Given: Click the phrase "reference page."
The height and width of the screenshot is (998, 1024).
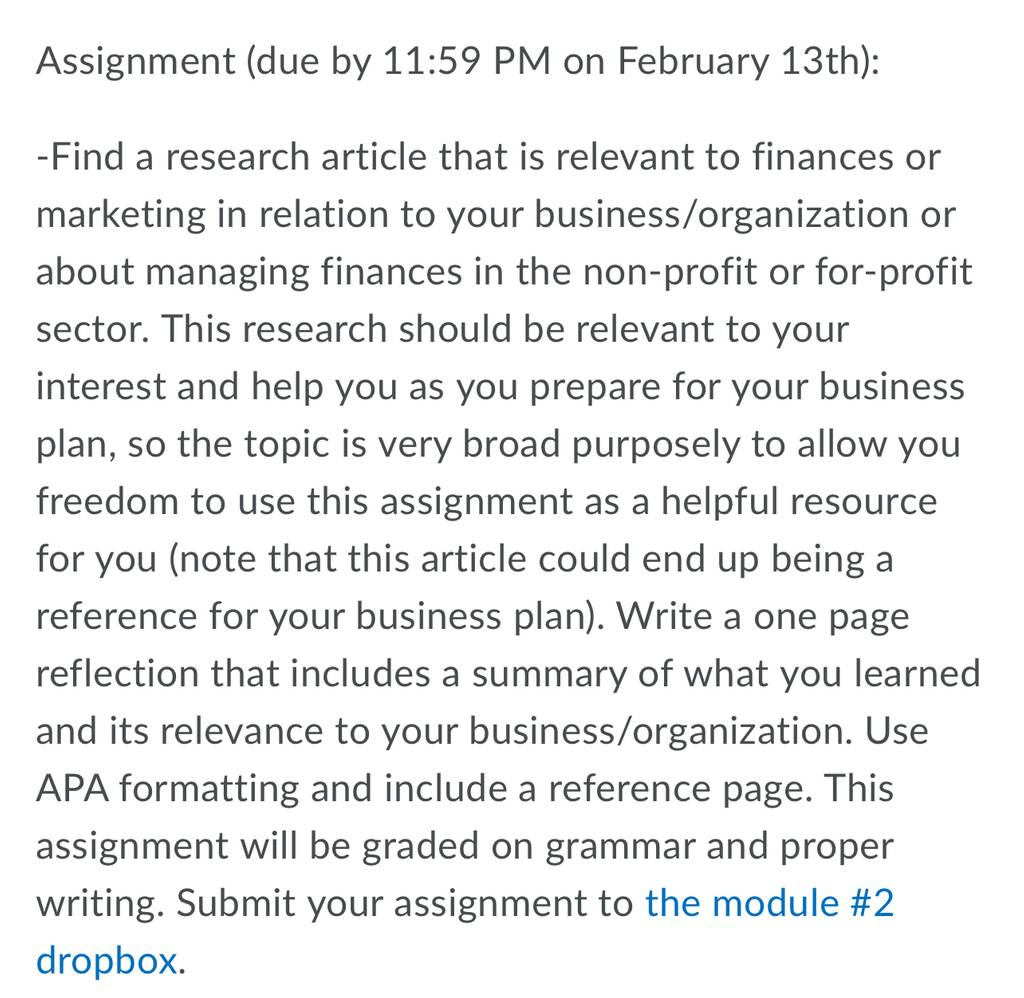Looking at the screenshot, I should pos(681,789).
